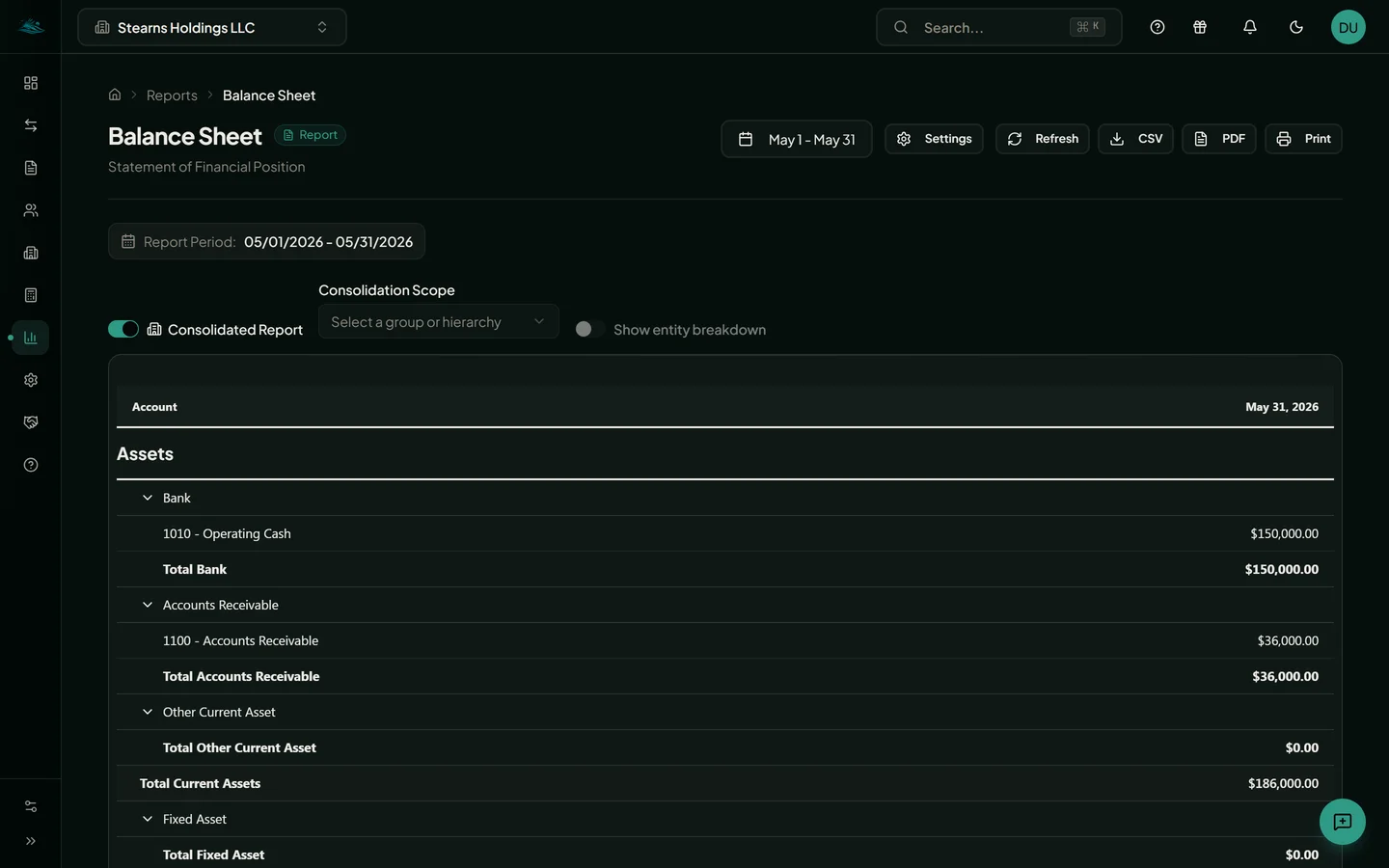Collapse the Fixed Asset section chevron
The image size is (1389, 868).
coord(148,819)
